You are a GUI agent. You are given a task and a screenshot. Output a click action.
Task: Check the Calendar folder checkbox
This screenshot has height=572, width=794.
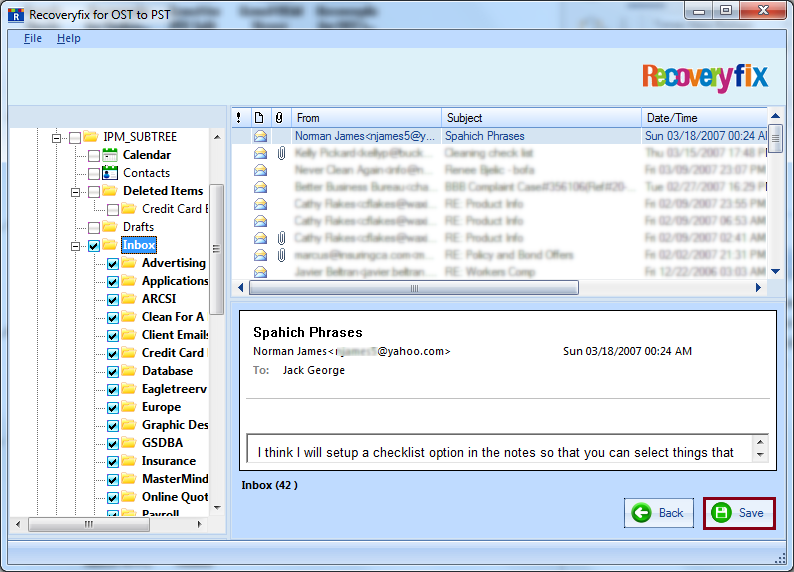click(x=94, y=155)
